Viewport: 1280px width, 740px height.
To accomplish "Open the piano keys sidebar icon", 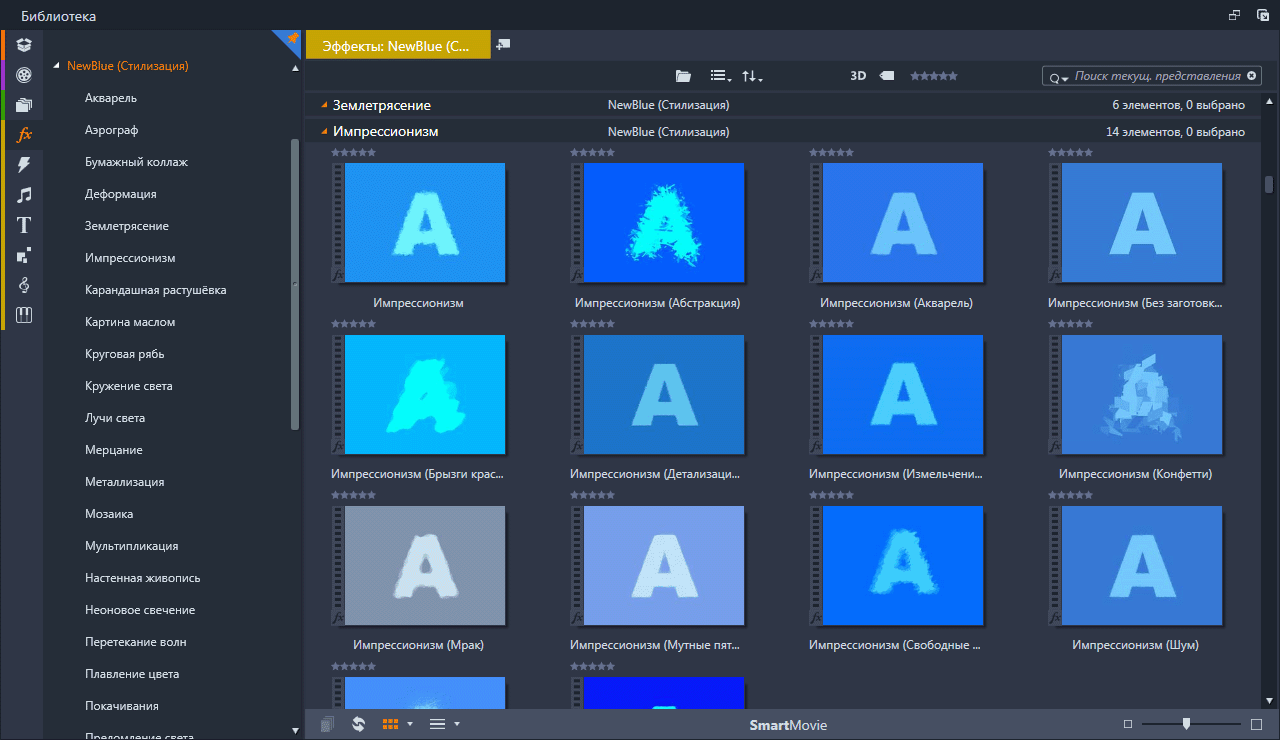I will tap(24, 315).
